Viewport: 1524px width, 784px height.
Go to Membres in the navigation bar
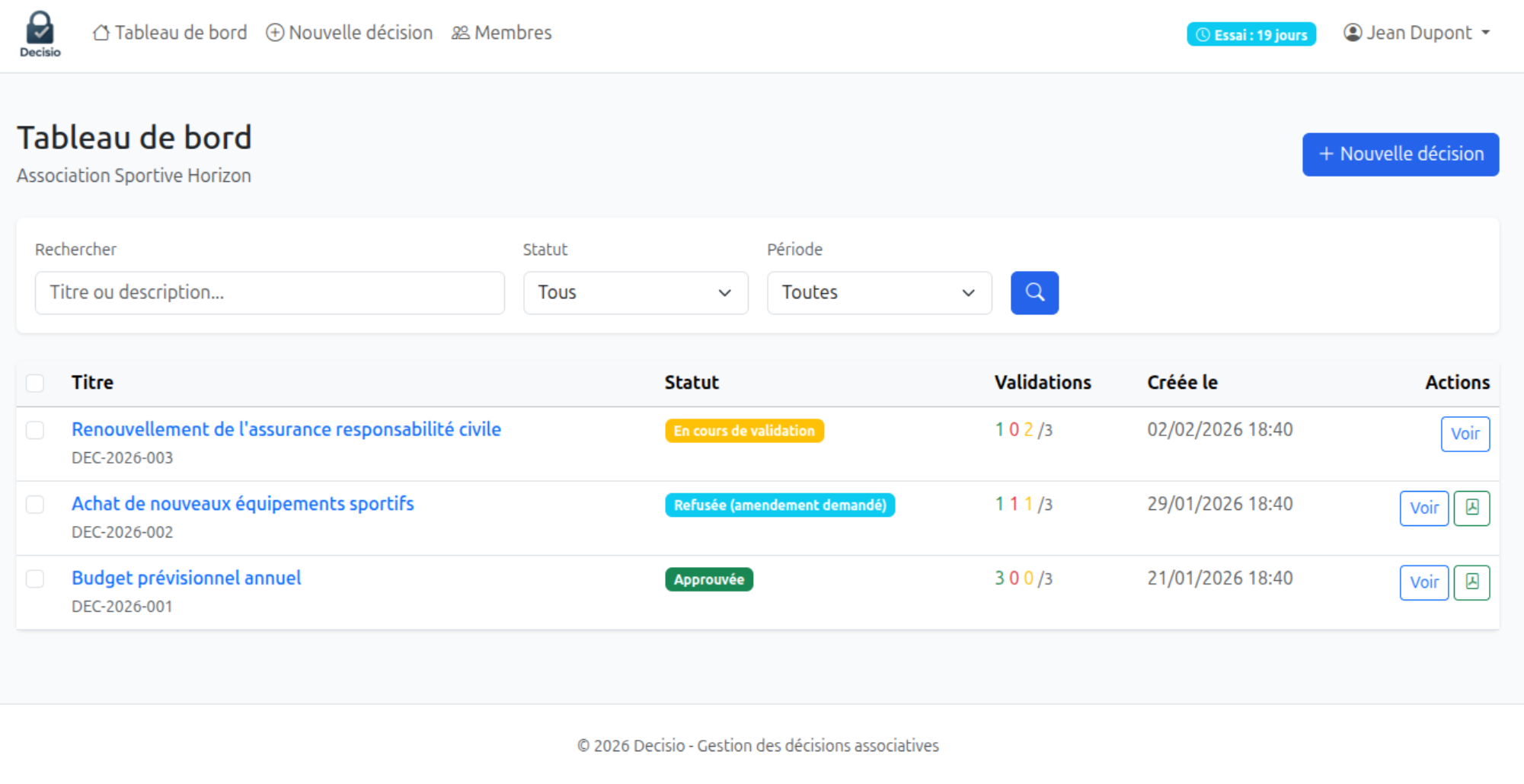click(x=502, y=33)
